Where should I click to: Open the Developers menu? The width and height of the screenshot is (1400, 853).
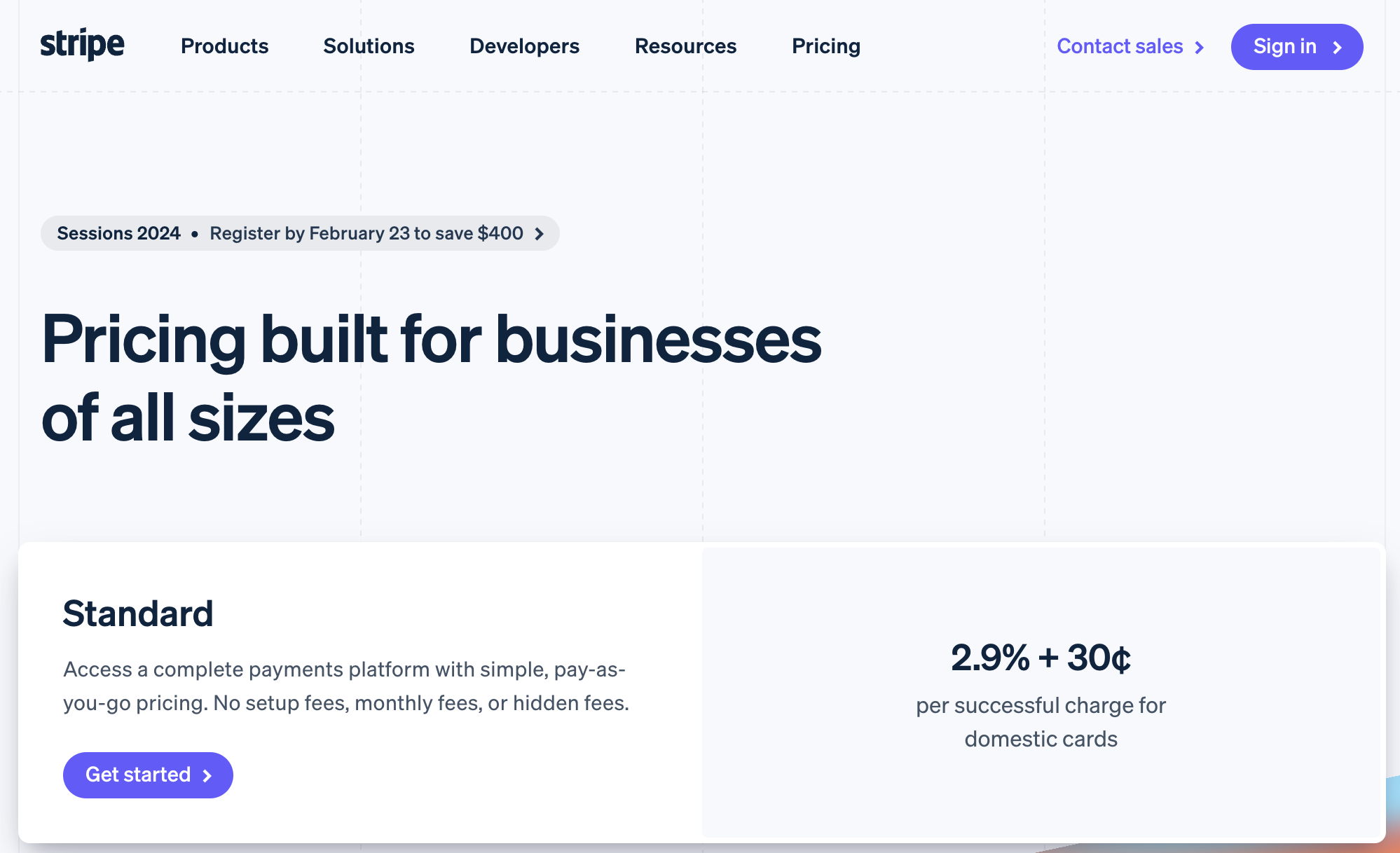pyautogui.click(x=524, y=46)
